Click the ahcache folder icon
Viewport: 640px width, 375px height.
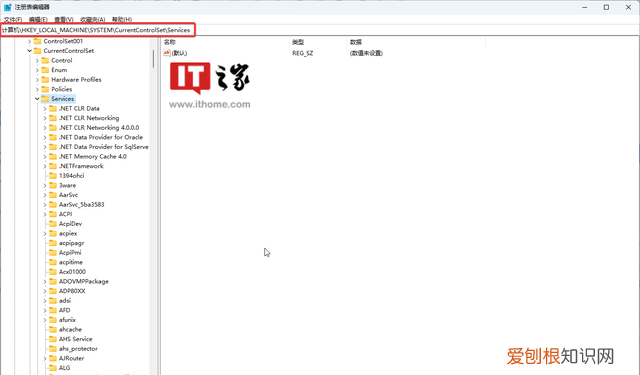point(53,329)
